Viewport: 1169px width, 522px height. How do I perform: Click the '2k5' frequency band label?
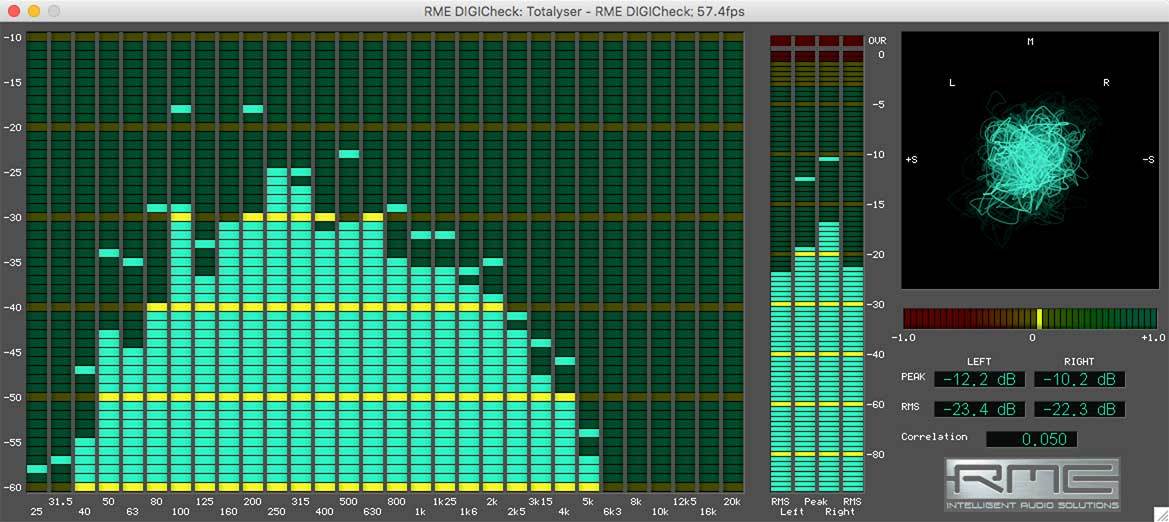pos(516,513)
